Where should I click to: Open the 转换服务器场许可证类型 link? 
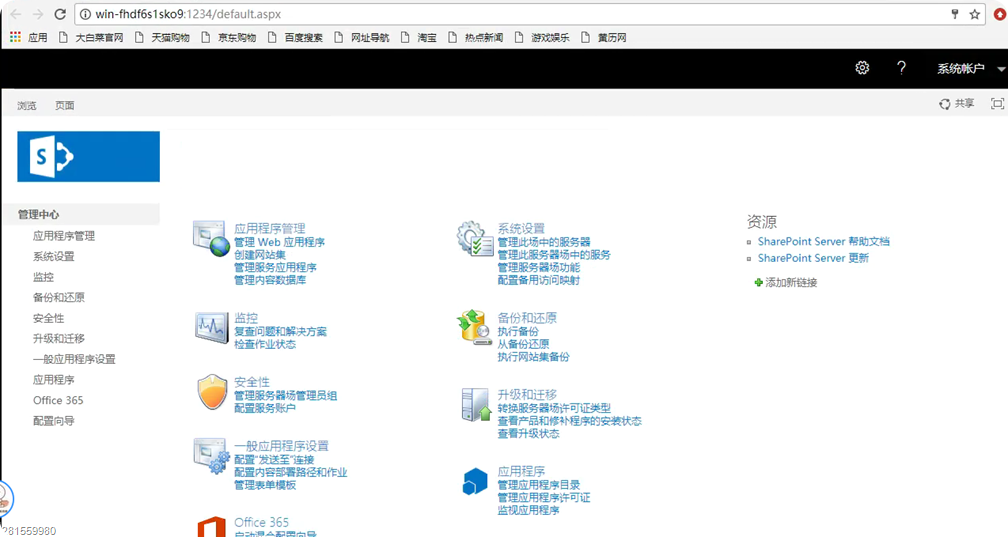pos(554,408)
